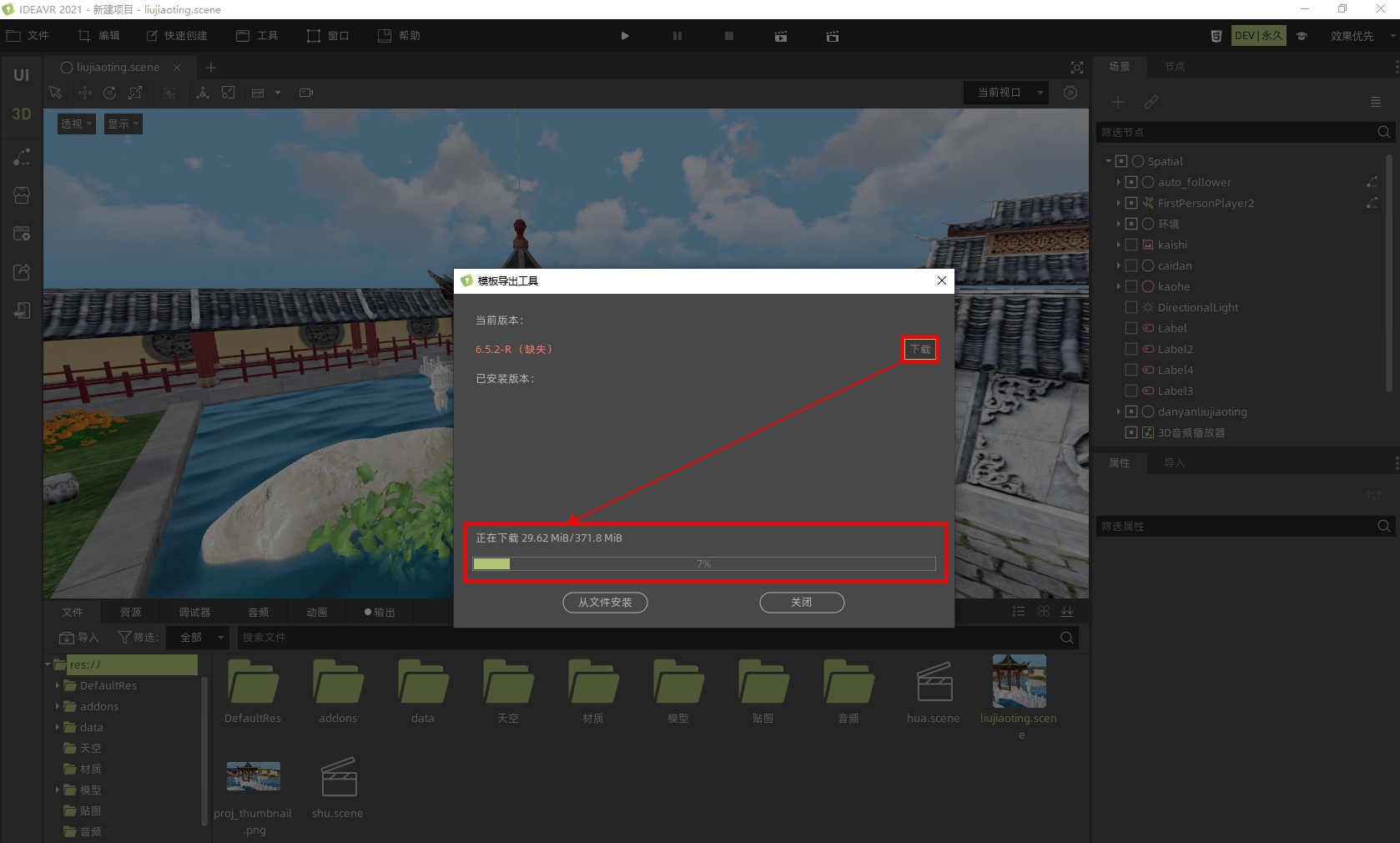
Task: Open the export icon in left sidebar
Action: pos(22,272)
